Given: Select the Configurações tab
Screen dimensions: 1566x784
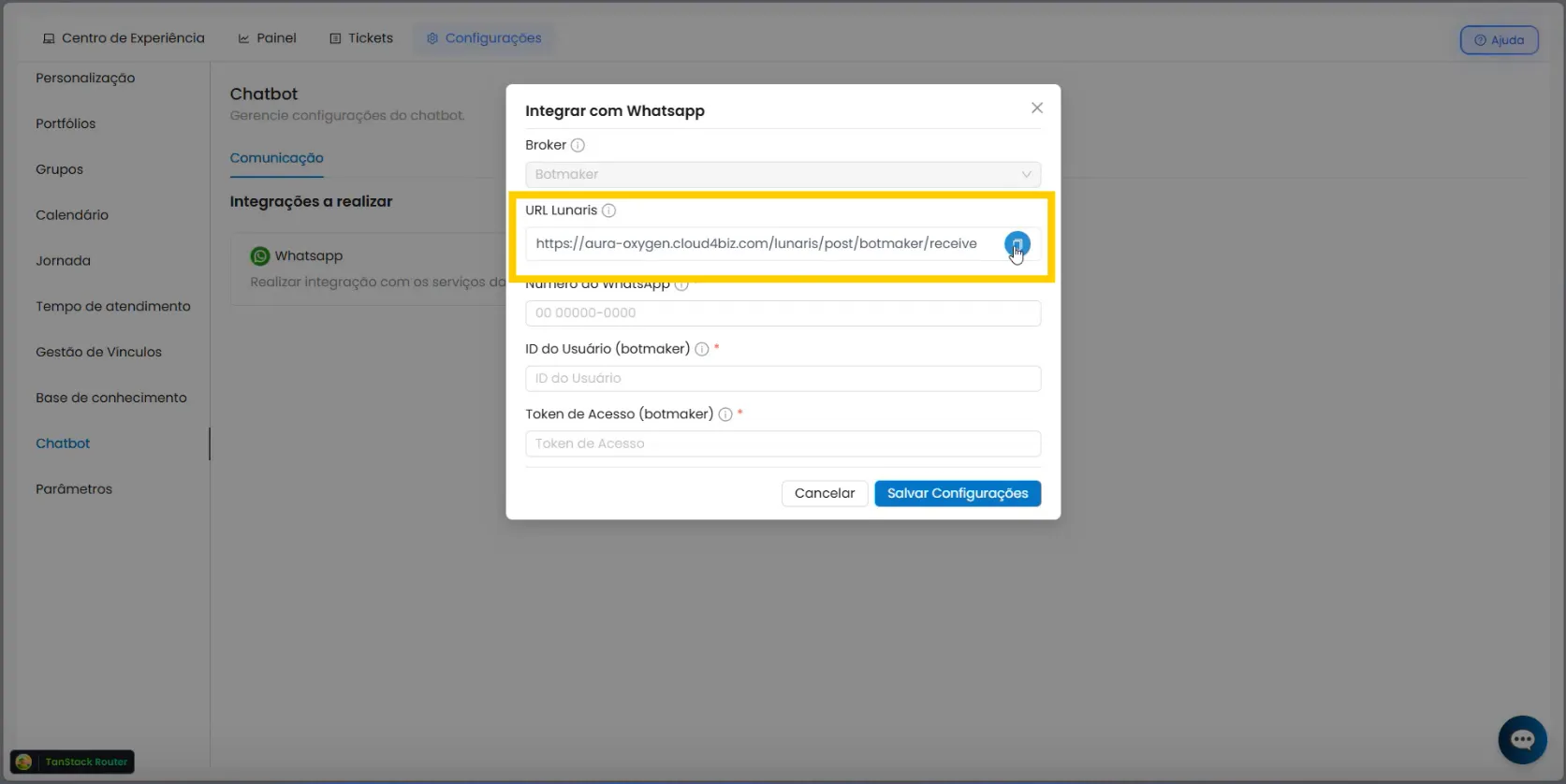Looking at the screenshot, I should pyautogui.click(x=484, y=38).
